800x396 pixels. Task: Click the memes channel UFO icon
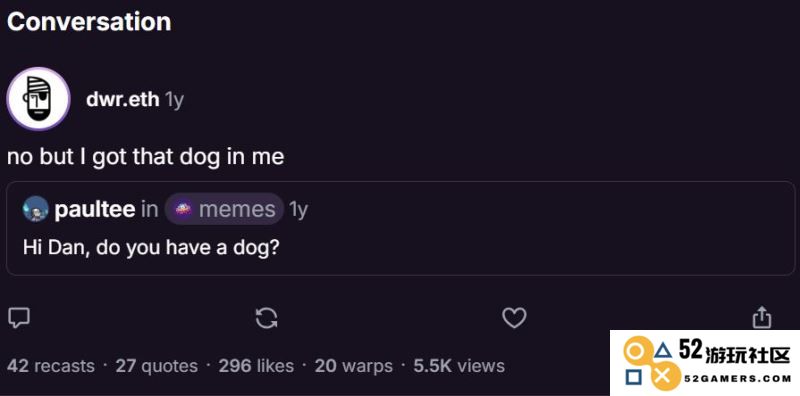(183, 209)
